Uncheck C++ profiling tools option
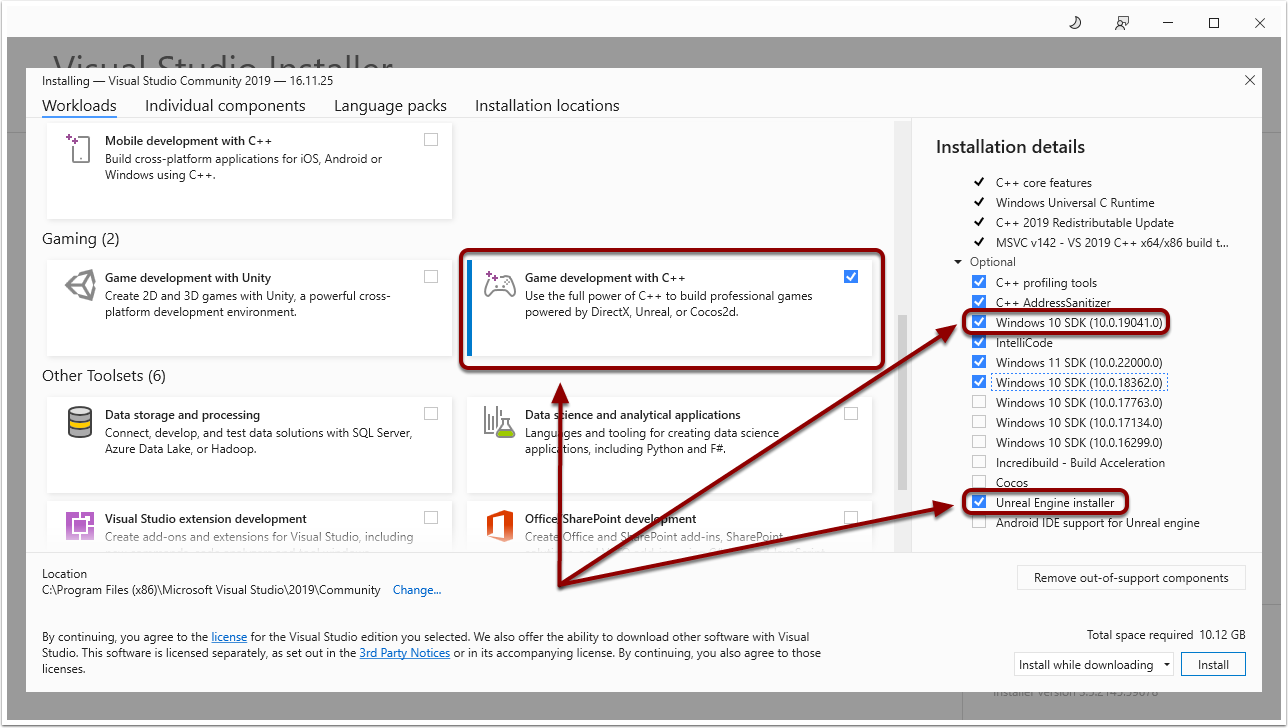Image resolution: width=1288 pixels, height=728 pixels. (x=979, y=282)
